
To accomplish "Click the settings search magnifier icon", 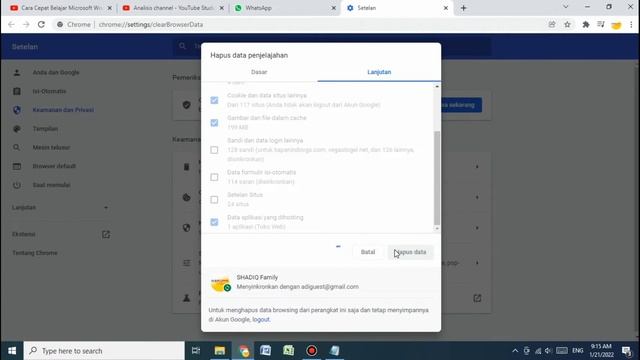I will coord(182,46).
